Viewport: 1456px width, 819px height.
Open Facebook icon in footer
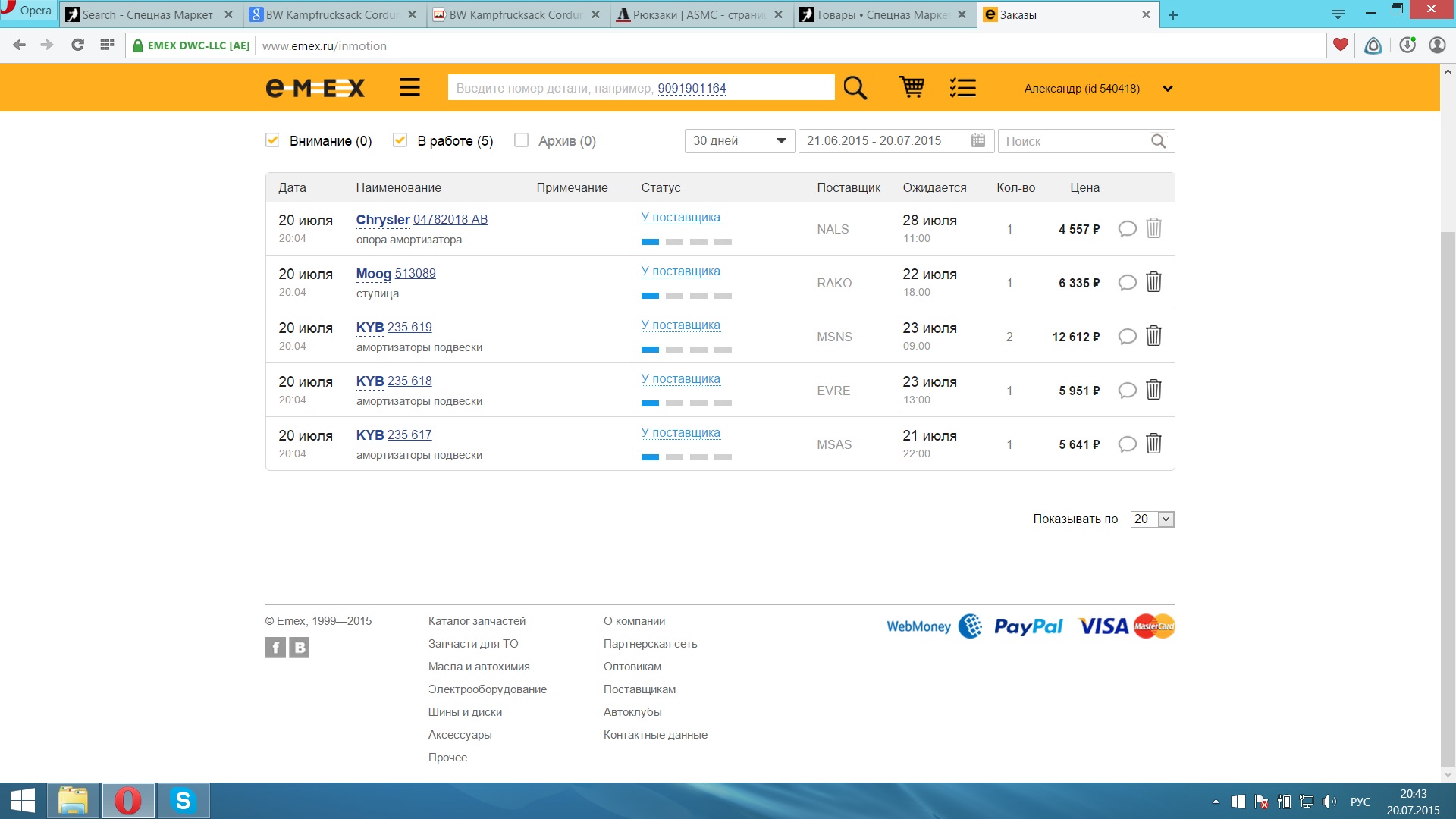pos(275,648)
